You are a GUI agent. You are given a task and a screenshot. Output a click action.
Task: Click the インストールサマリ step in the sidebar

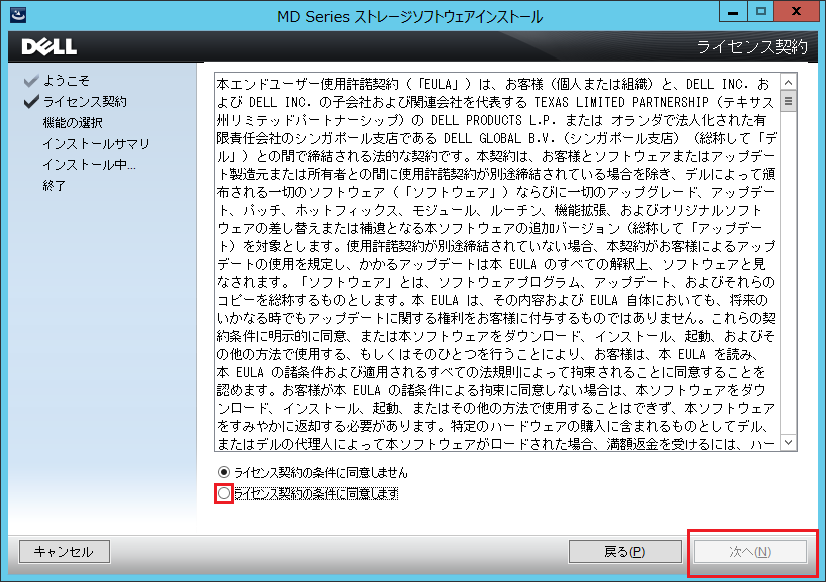[x=96, y=144]
